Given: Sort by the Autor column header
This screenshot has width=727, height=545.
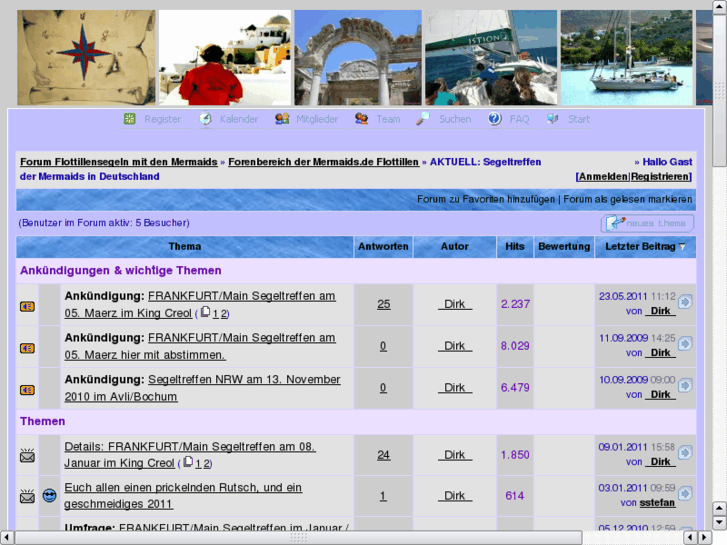Looking at the screenshot, I should [x=454, y=247].
